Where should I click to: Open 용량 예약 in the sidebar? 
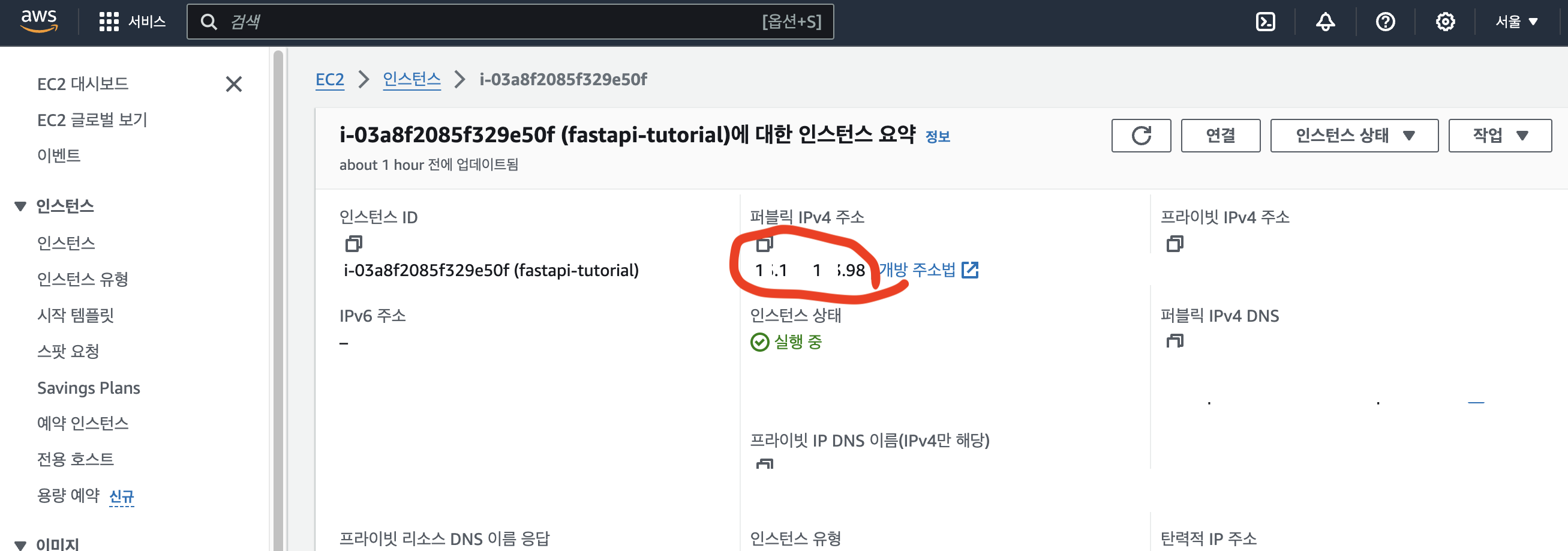(68, 496)
